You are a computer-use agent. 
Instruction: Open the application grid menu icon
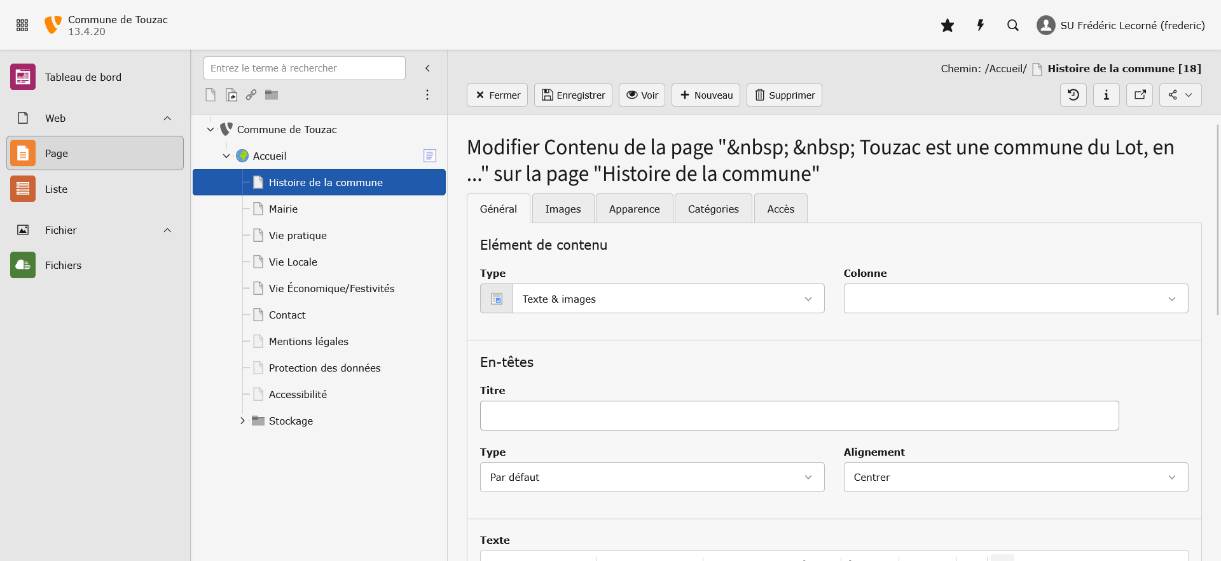click(22, 25)
